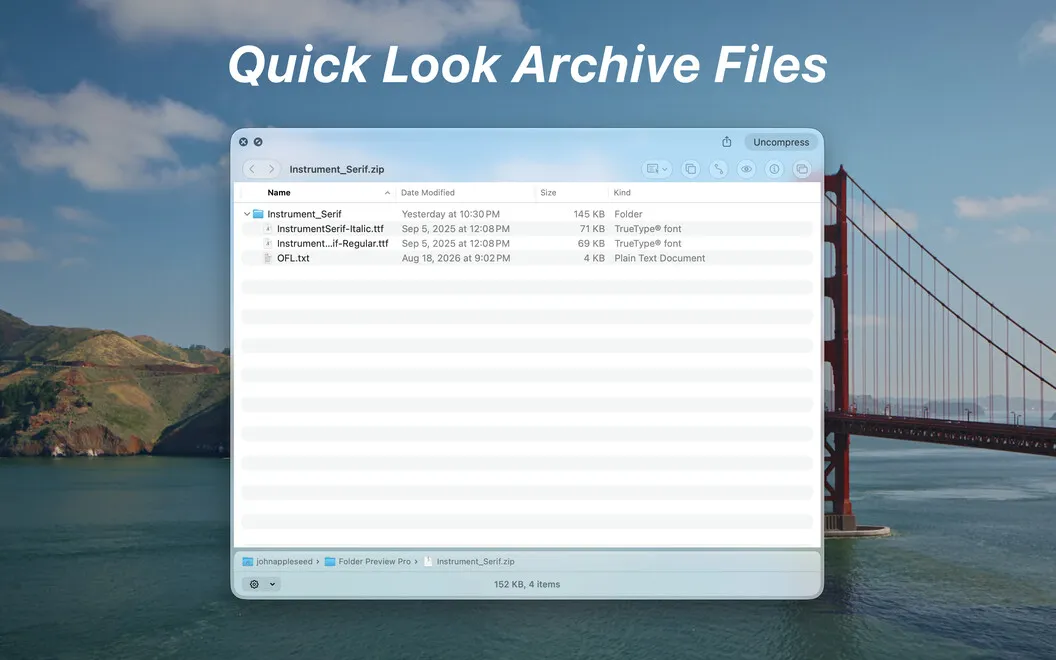Click the 'Aug 18, 2026 at 9:02 PM' date
The image size is (1056, 660).
456,258
